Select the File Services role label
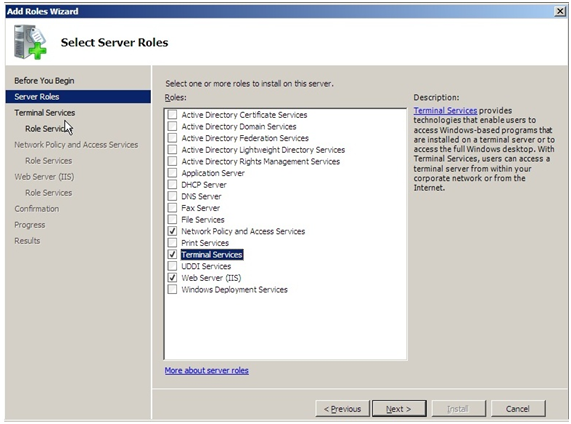Image resolution: width=571 pixels, height=424 pixels. pos(203,220)
